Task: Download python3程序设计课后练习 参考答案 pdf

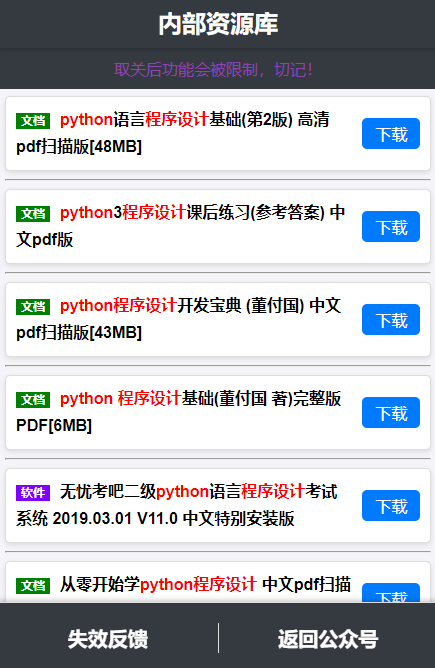Action: pyautogui.click(x=391, y=227)
